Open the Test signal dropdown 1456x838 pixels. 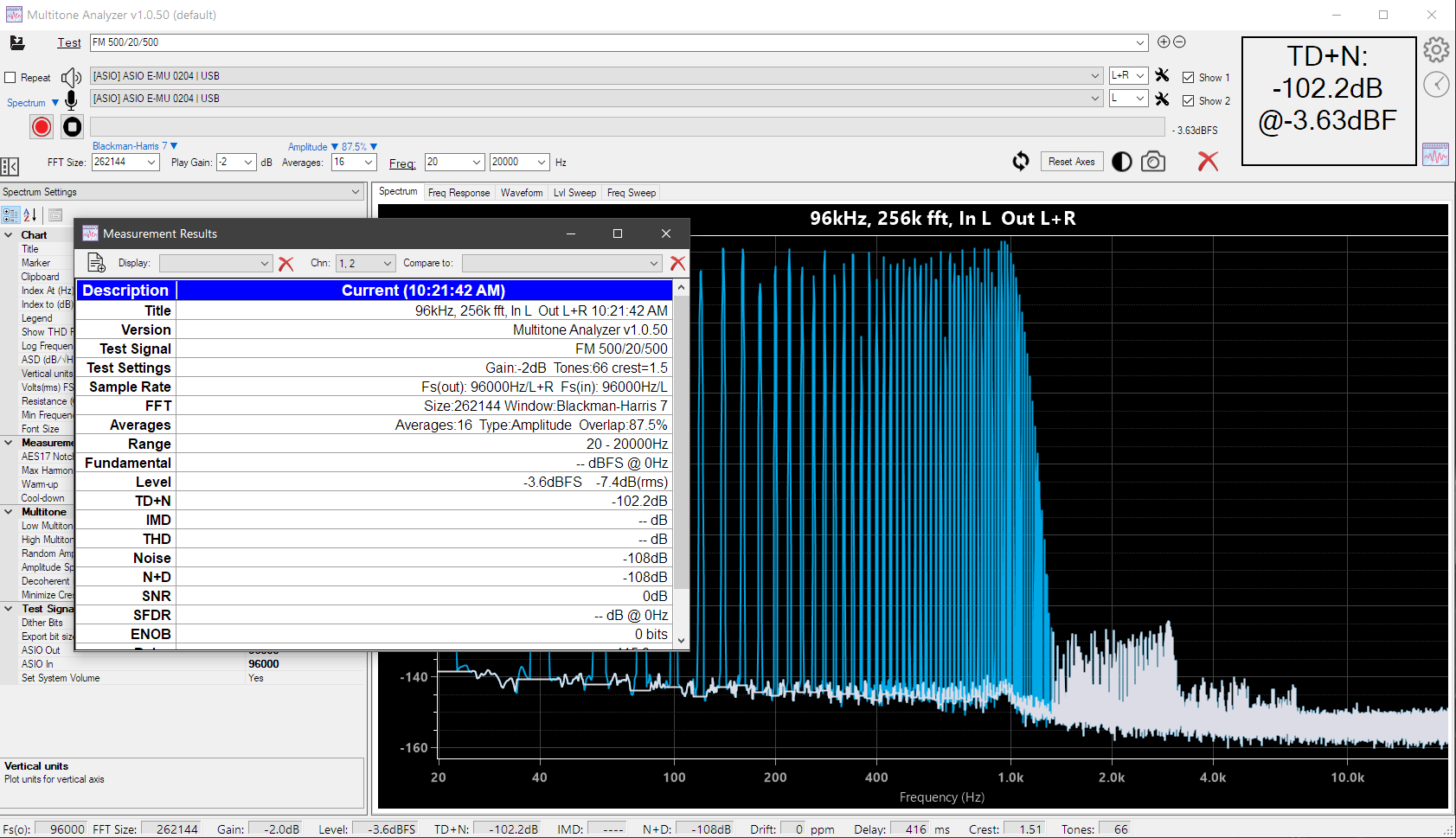pyautogui.click(x=1140, y=42)
